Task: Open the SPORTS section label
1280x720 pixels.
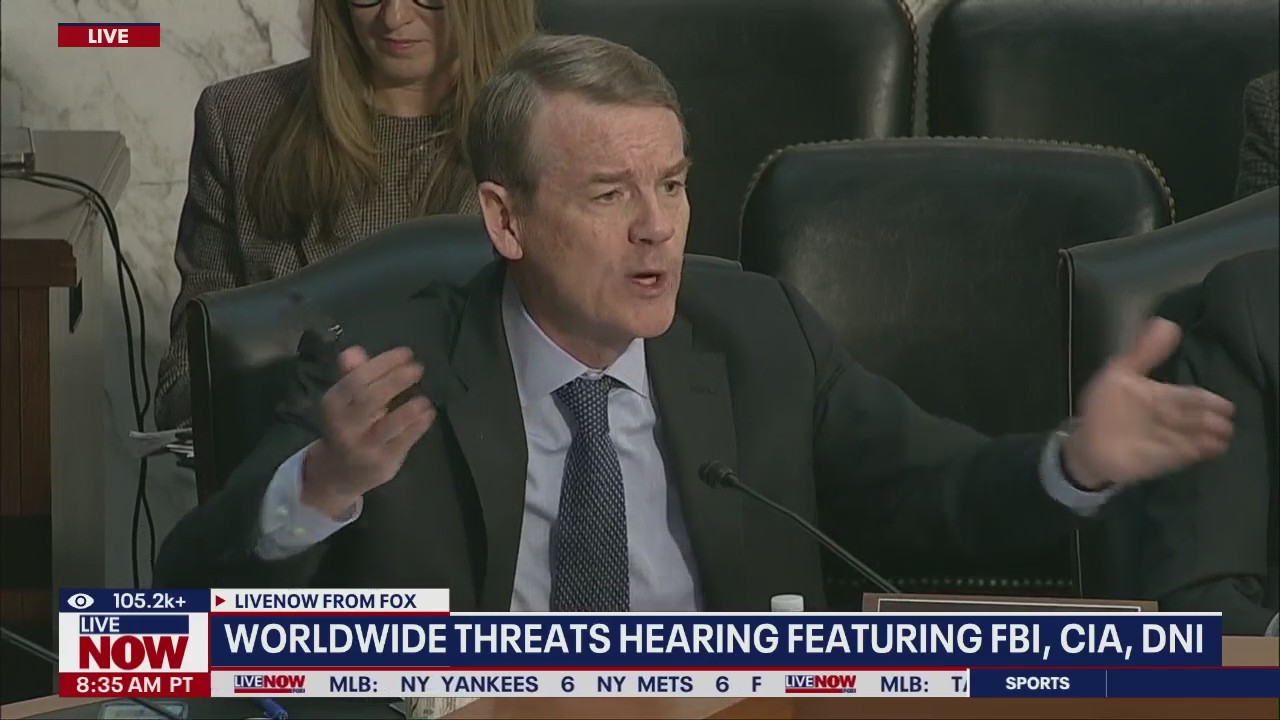Action: (x=1037, y=684)
